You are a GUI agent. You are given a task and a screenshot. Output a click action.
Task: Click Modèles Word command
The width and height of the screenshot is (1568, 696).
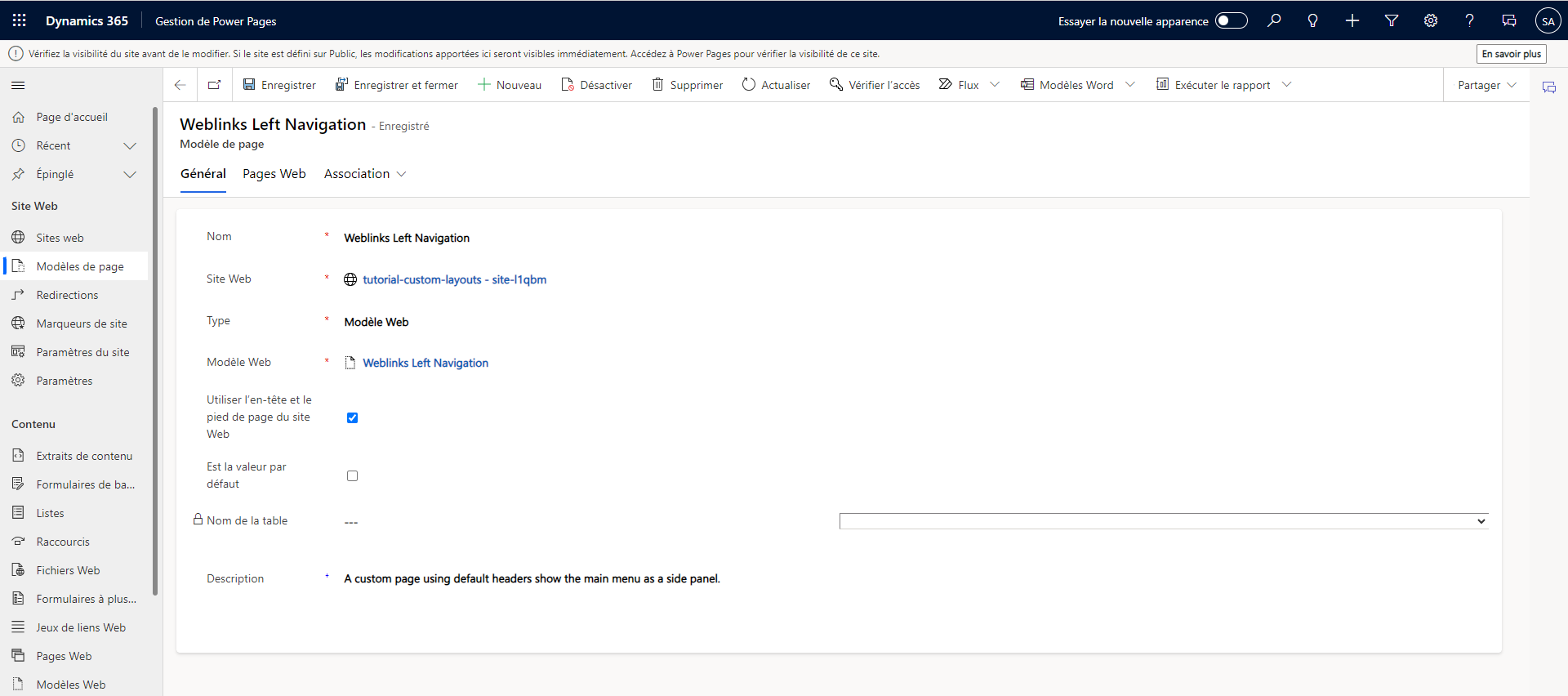(1067, 85)
